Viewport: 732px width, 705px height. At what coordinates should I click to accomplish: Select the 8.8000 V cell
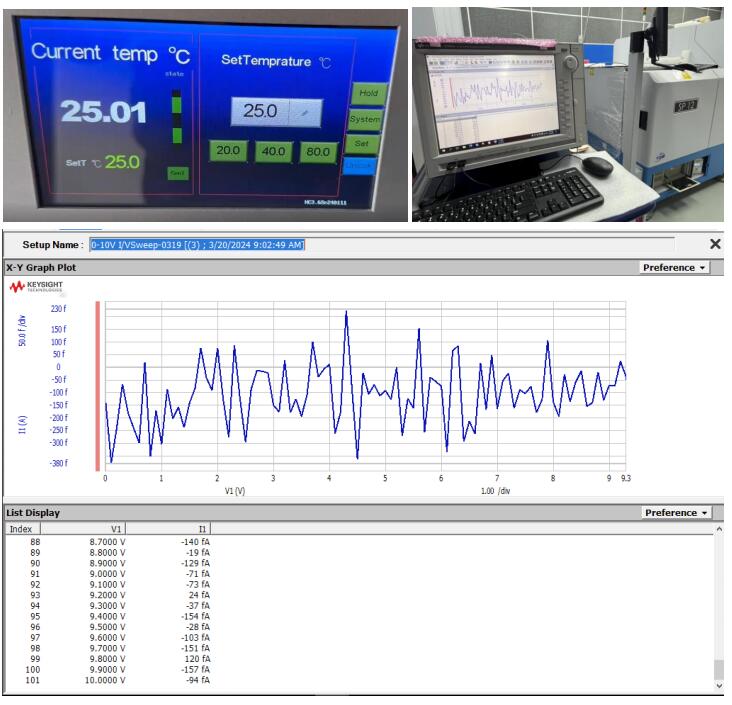[x=107, y=553]
